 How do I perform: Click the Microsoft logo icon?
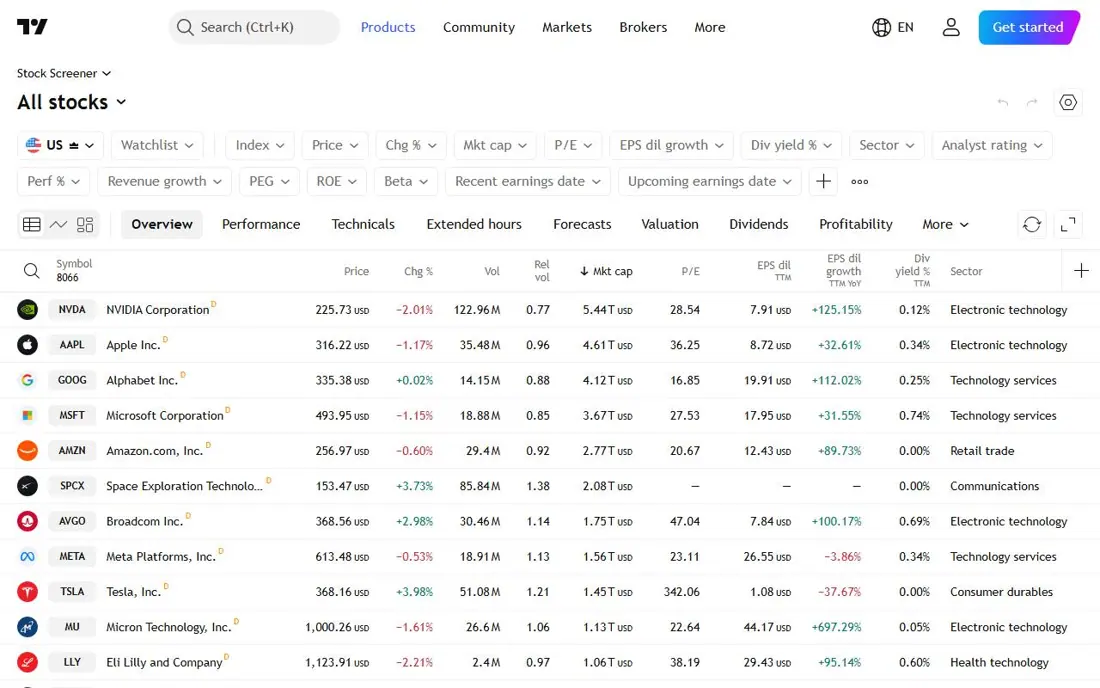(27, 415)
